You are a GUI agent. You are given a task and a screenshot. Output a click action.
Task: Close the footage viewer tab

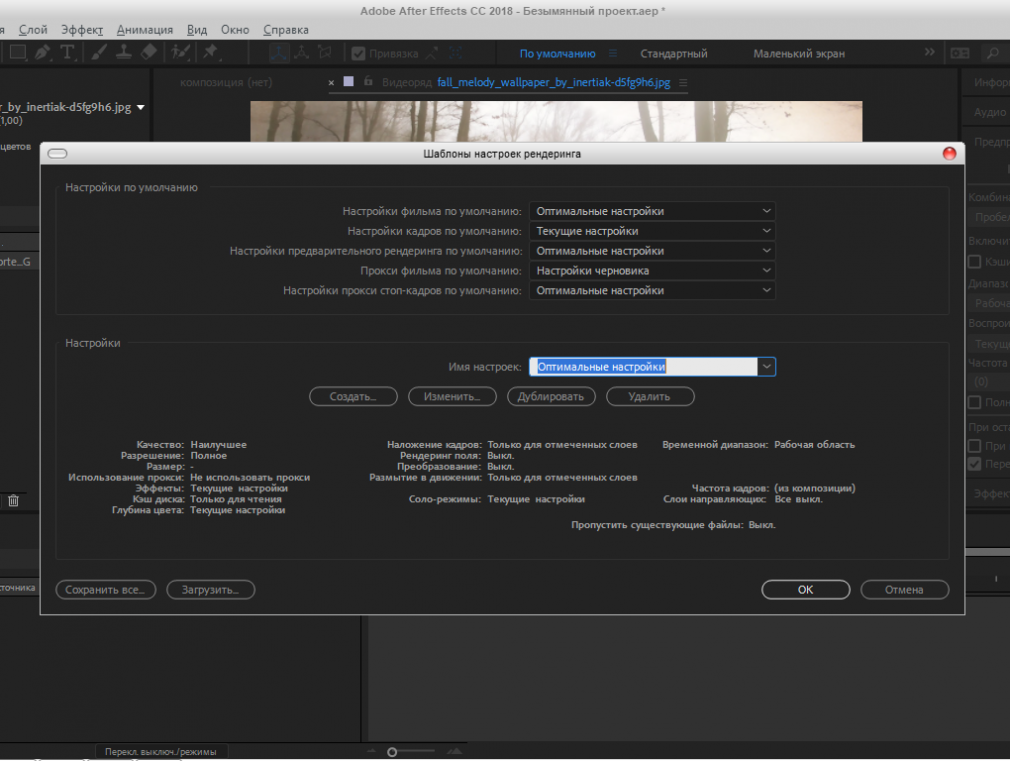(x=331, y=82)
